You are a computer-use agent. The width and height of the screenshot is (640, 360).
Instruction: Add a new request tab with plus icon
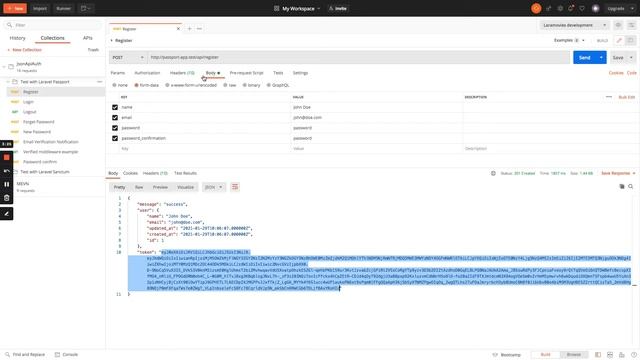click(x=189, y=29)
